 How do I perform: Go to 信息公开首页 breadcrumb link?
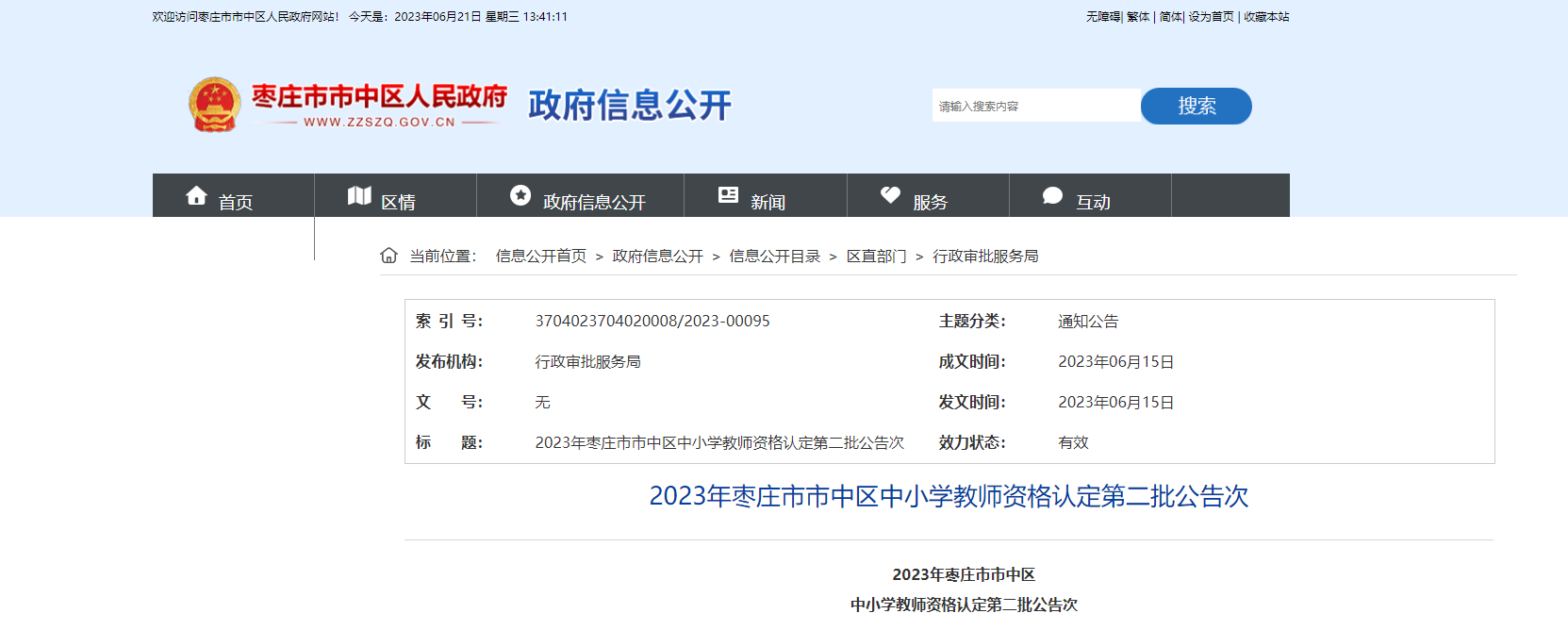click(x=541, y=257)
